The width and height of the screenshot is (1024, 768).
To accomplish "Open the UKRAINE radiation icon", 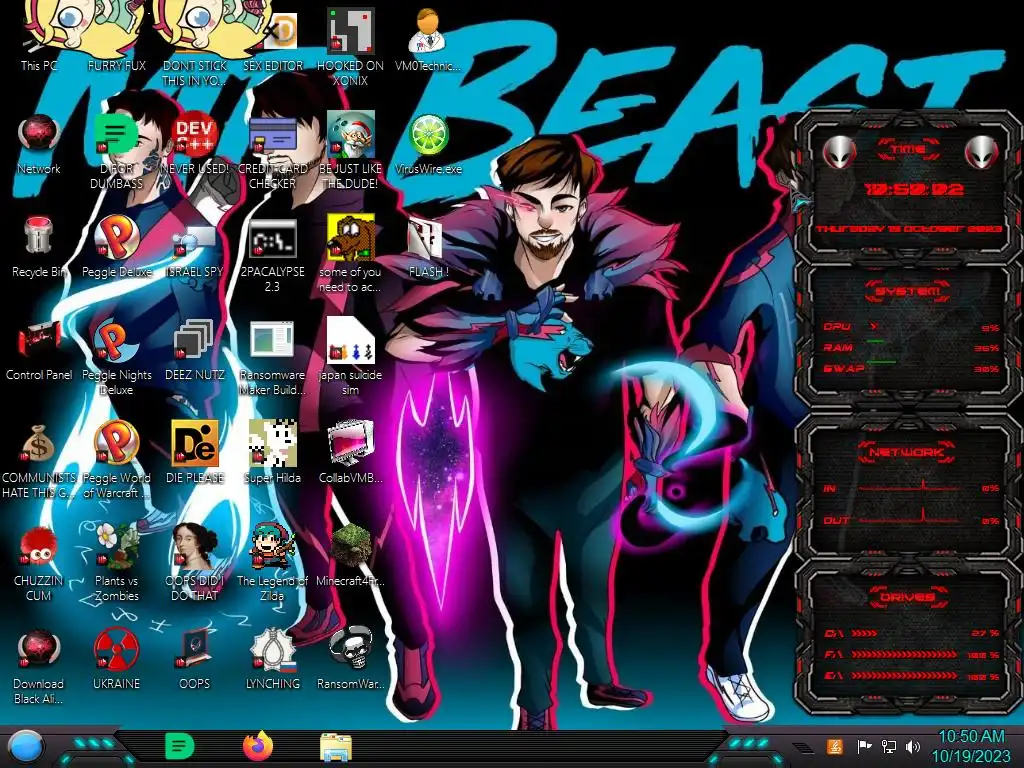I will click(x=117, y=660).
